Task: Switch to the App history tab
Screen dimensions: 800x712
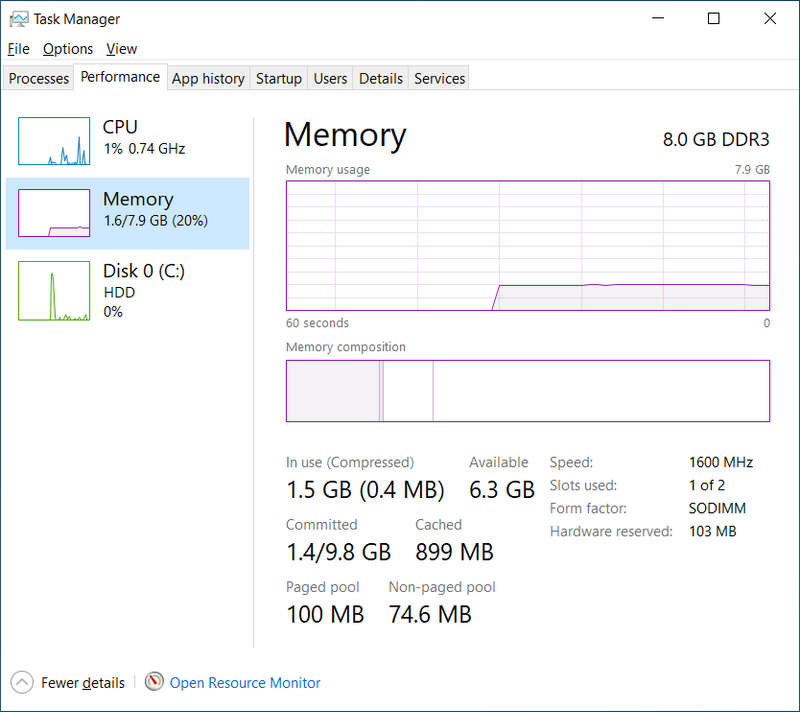Action: (x=208, y=79)
